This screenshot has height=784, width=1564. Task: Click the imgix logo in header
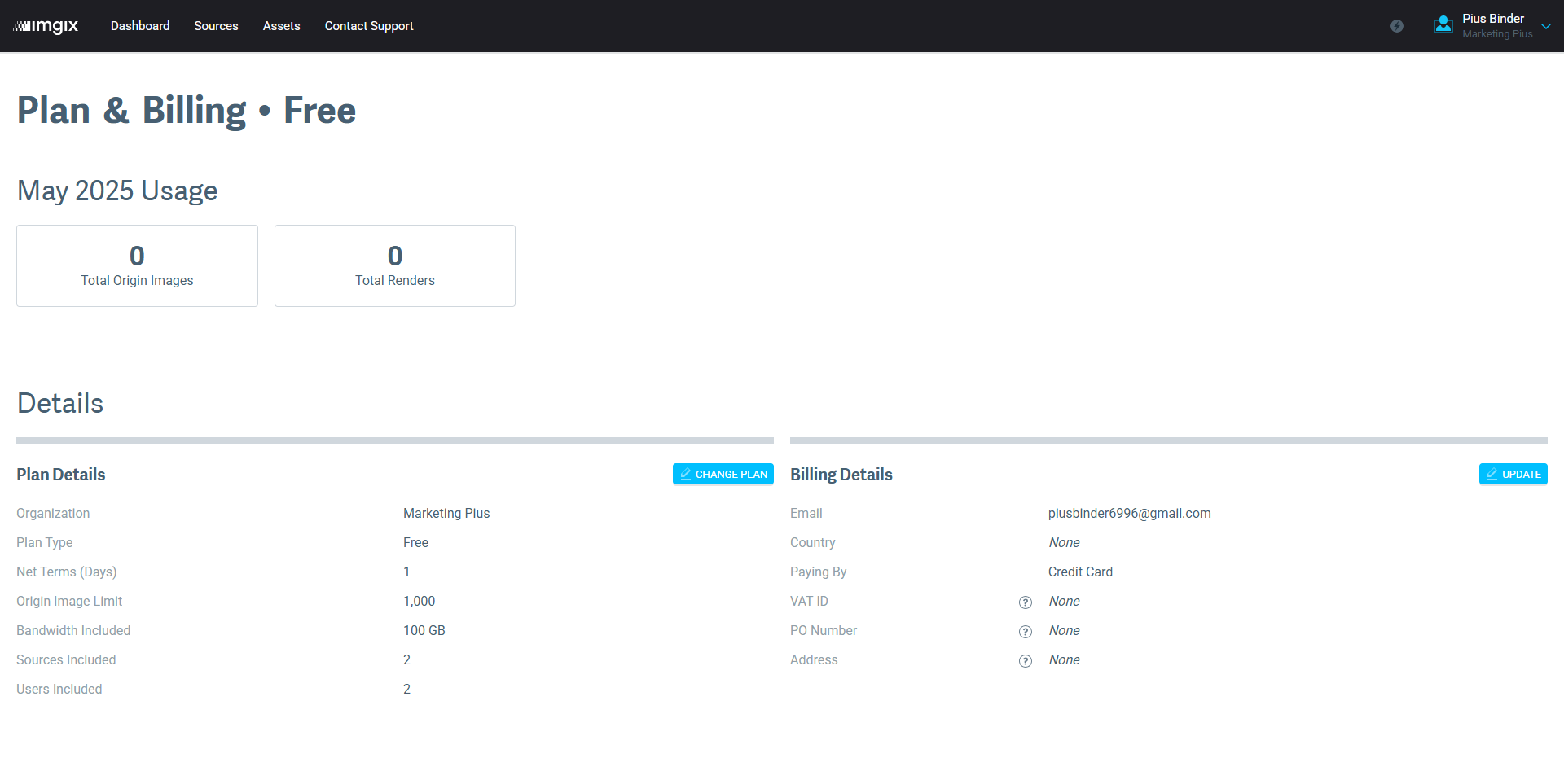pos(46,26)
